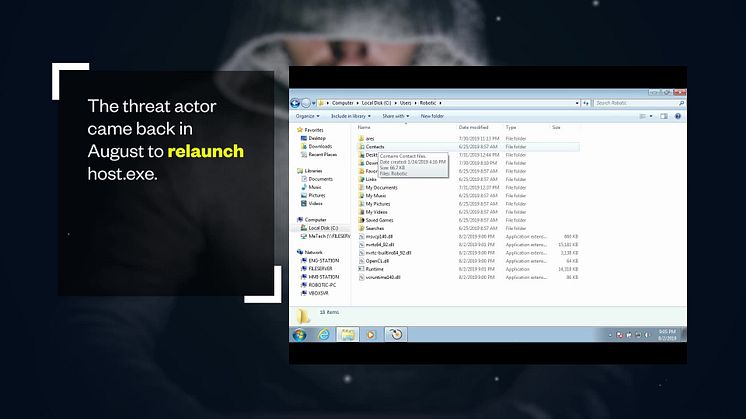Click the Search Robotic input field
The height and width of the screenshot is (419, 746).
[636, 103]
